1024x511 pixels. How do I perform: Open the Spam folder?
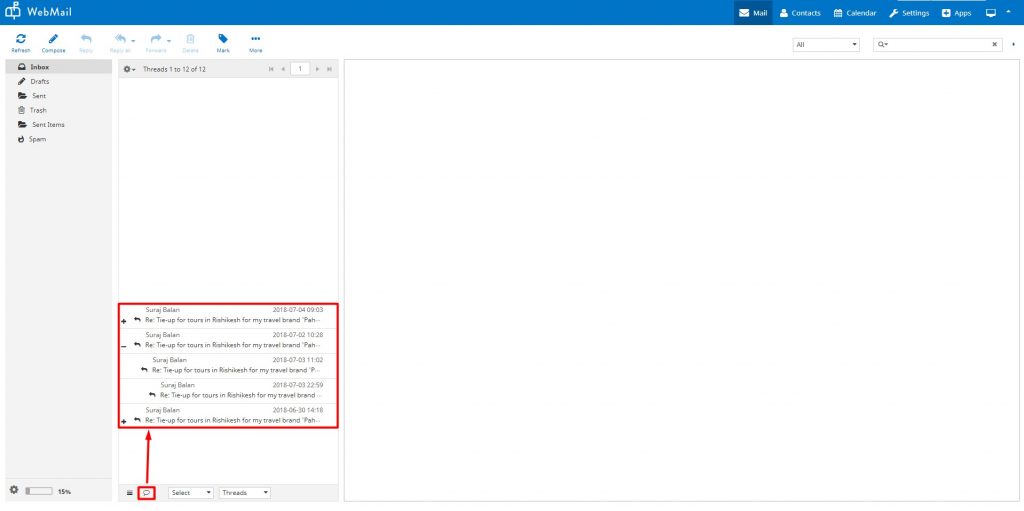(x=36, y=139)
